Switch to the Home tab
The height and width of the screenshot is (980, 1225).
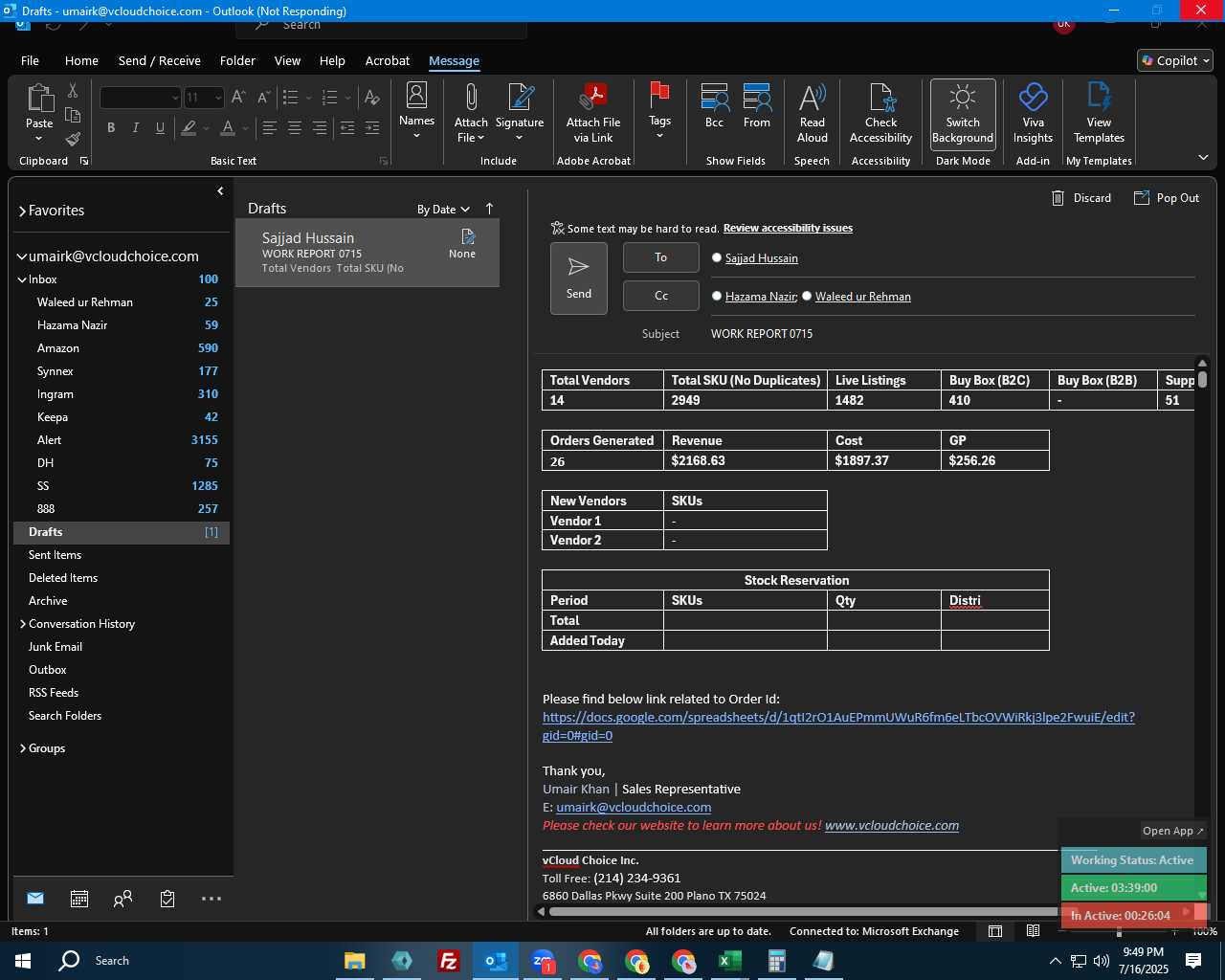click(81, 60)
